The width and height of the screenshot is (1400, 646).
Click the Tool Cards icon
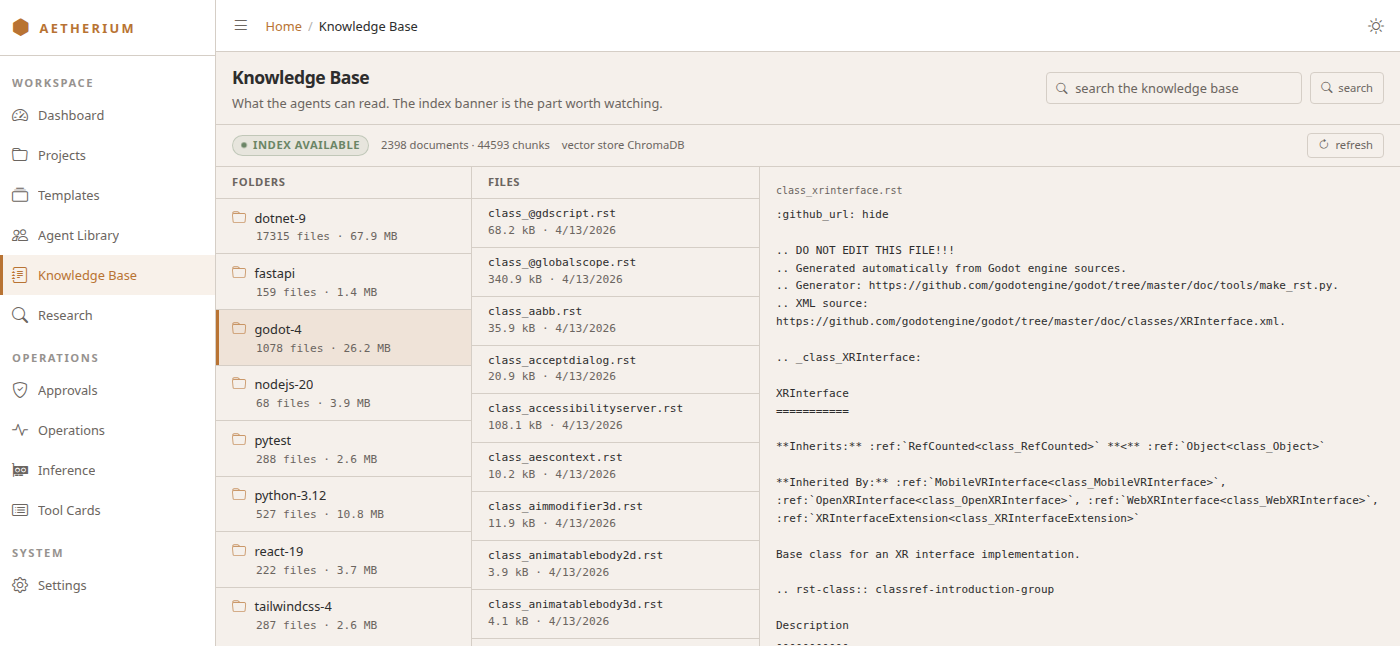[20, 510]
